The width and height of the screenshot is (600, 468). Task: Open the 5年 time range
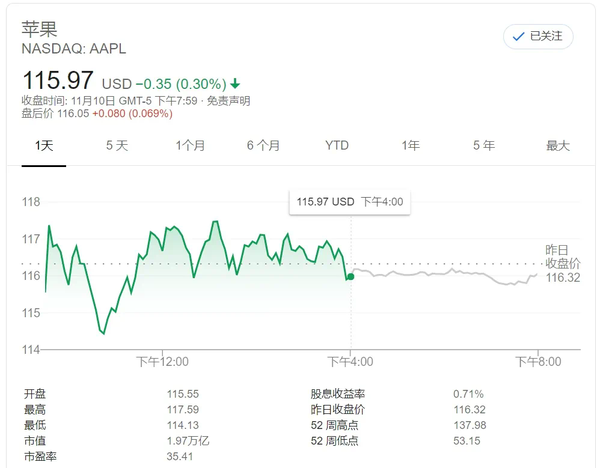point(484,145)
